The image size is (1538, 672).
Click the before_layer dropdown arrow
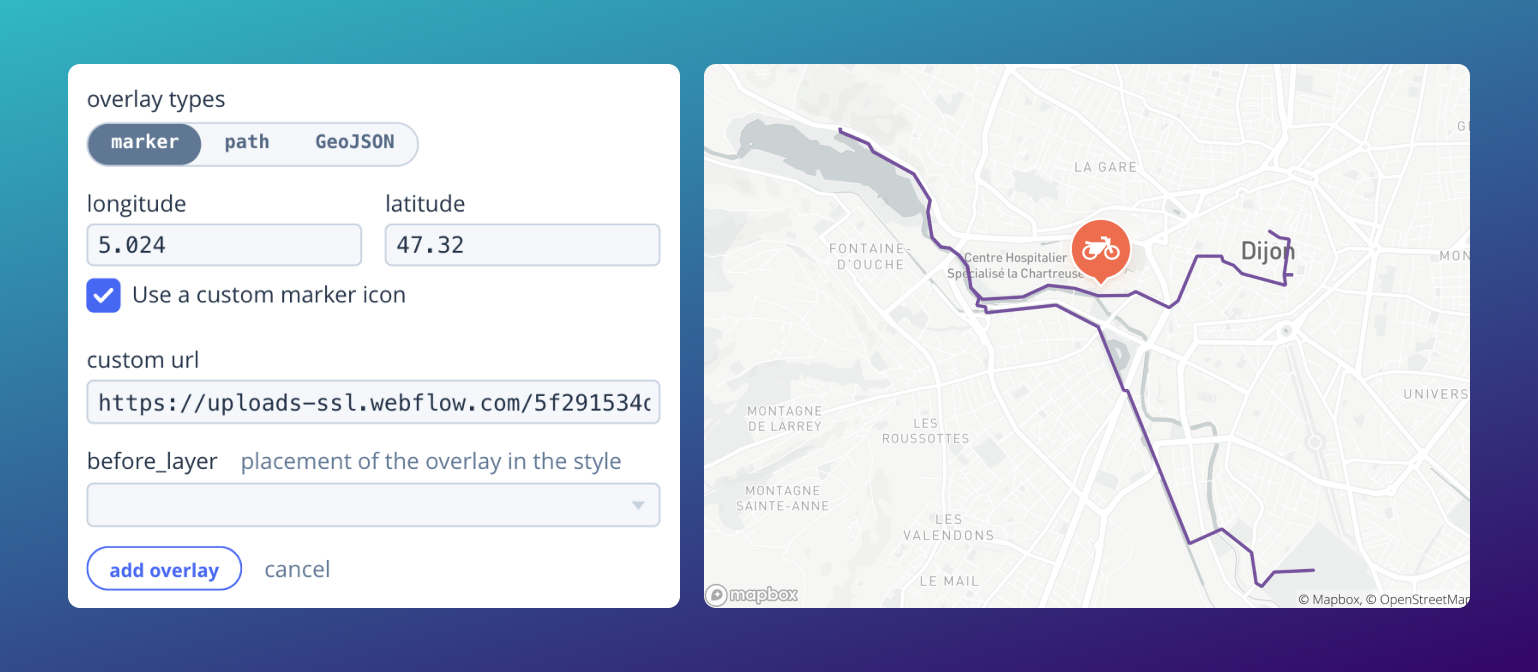click(638, 505)
